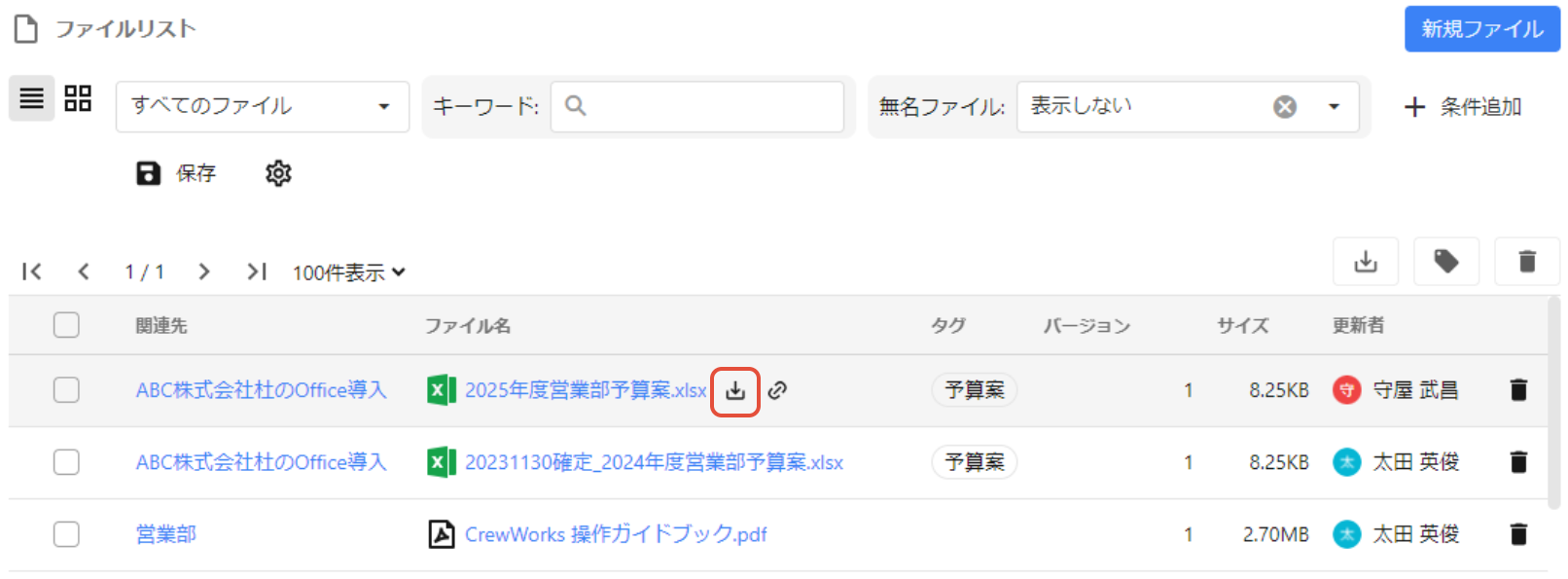Click Excel icon of 20231130確定_2024年度 file

click(x=442, y=462)
